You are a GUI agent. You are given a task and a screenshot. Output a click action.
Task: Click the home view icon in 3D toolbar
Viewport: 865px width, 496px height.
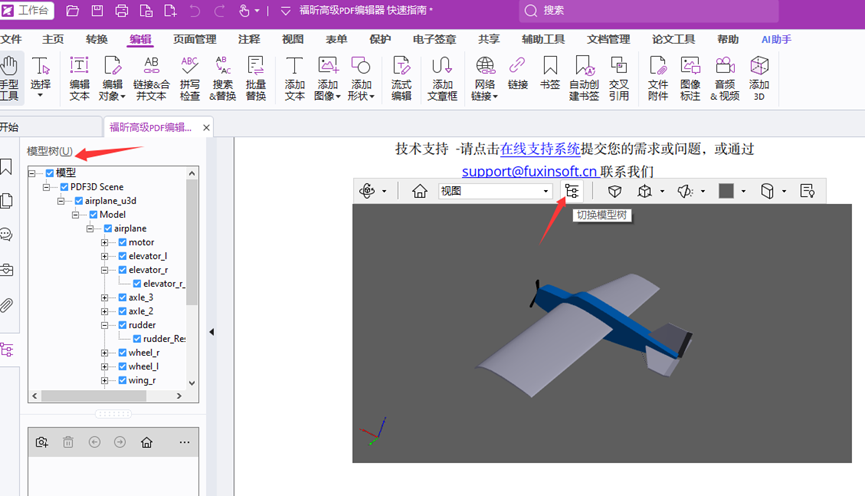420,191
